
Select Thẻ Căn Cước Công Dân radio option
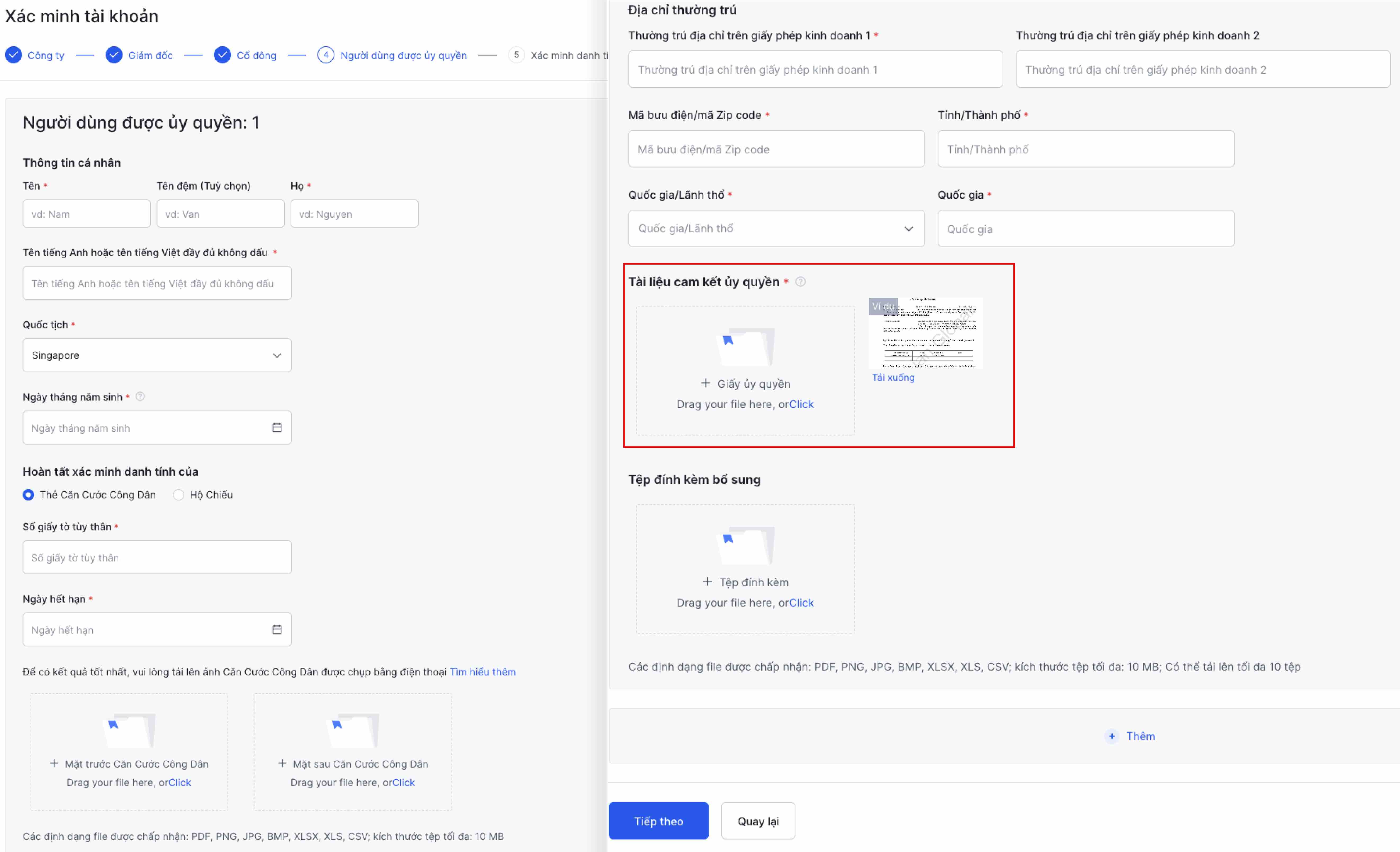pos(28,494)
